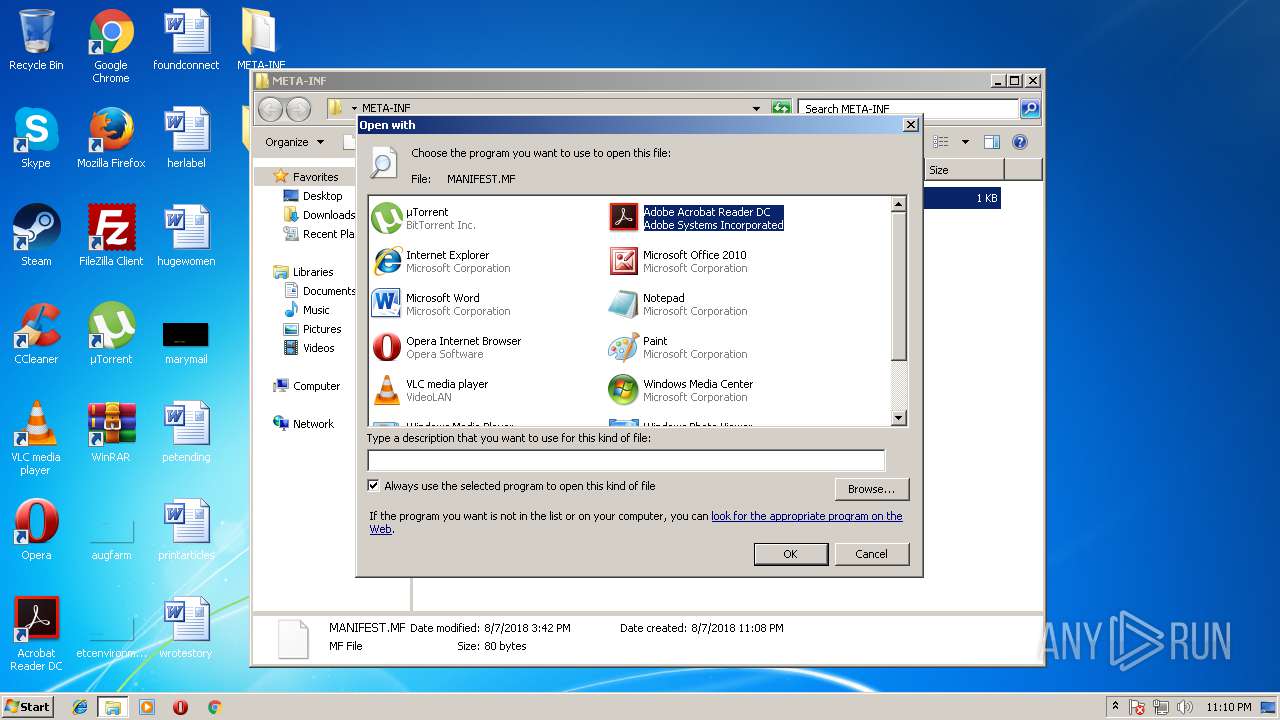1280x720 pixels.
Task: Click the Search META-INF box
Action: tap(908, 108)
